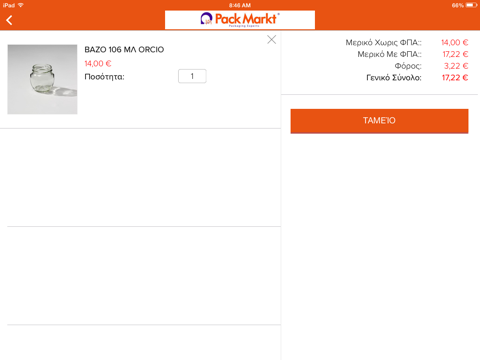Tap the Pack Markt logo banner
Screen dimensions: 480x360
(x=240, y=20)
